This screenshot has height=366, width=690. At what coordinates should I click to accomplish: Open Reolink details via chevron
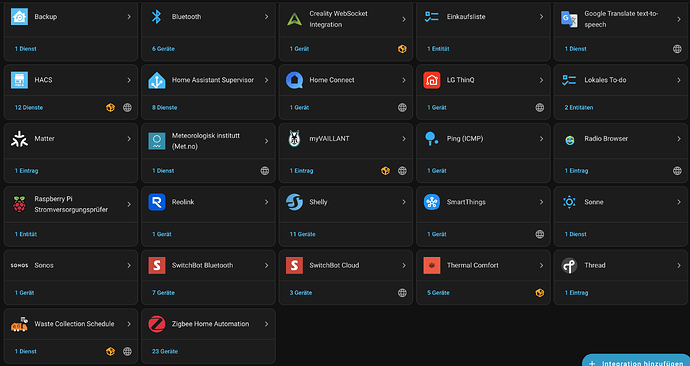coord(266,202)
